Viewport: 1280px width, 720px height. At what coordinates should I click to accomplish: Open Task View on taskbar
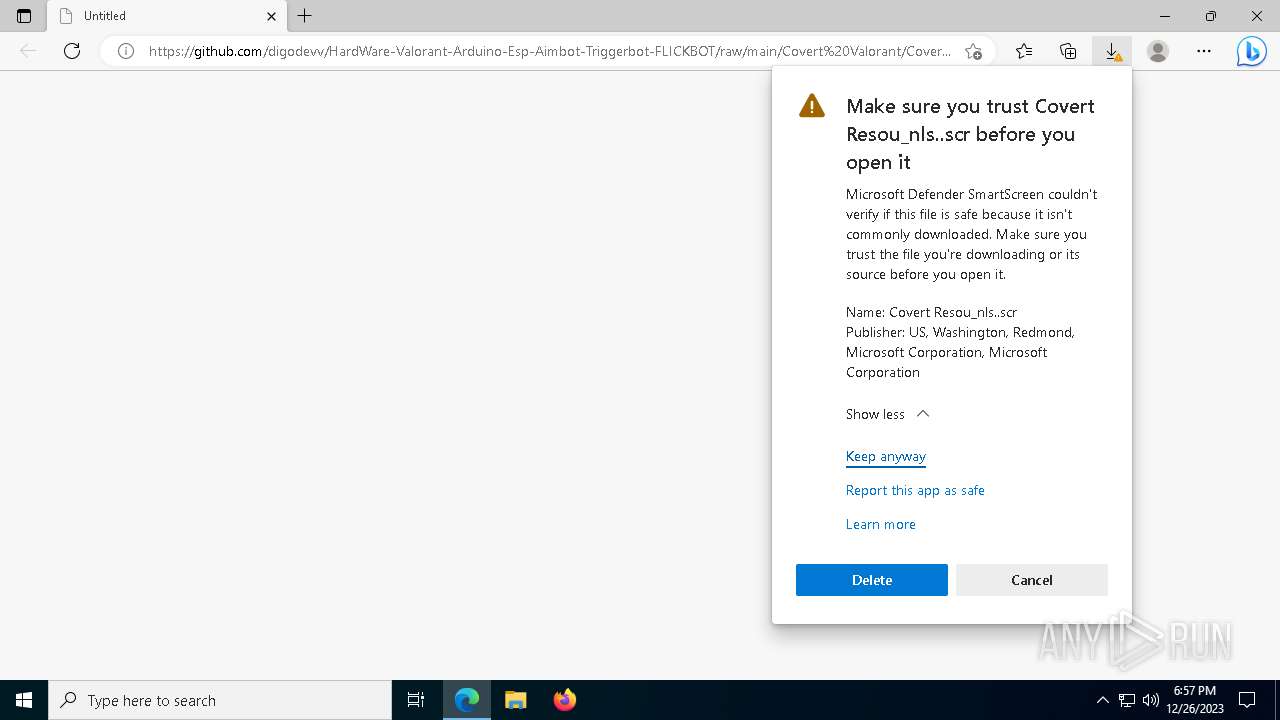(416, 700)
